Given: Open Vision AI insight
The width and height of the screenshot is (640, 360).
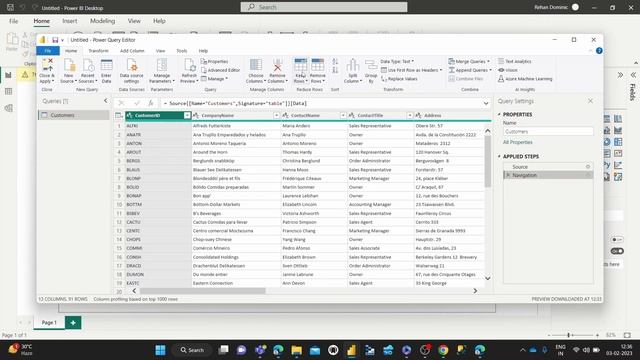Looking at the screenshot, I should pos(508,70).
